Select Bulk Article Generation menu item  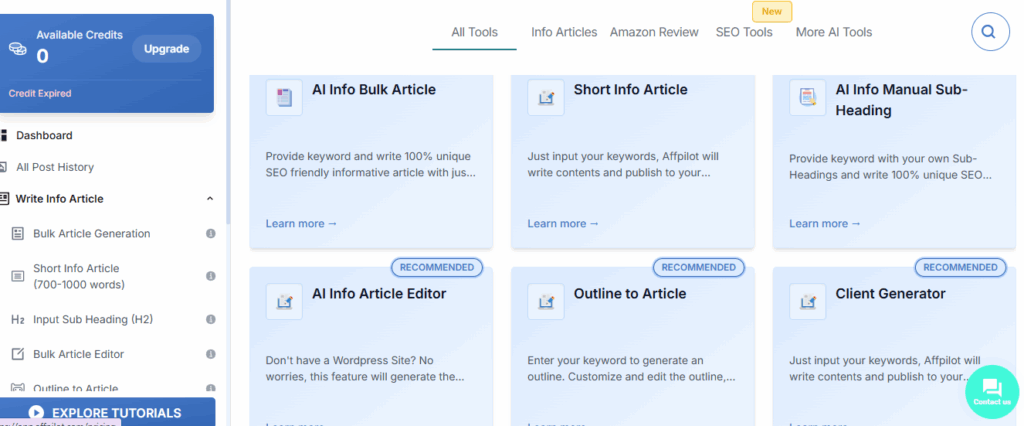point(91,233)
